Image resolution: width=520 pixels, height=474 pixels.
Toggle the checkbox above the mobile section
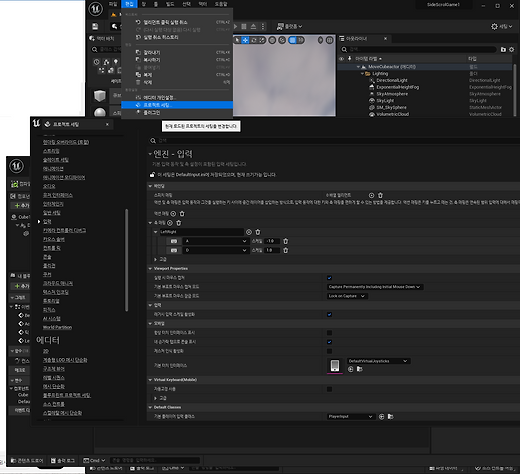click(x=329, y=314)
